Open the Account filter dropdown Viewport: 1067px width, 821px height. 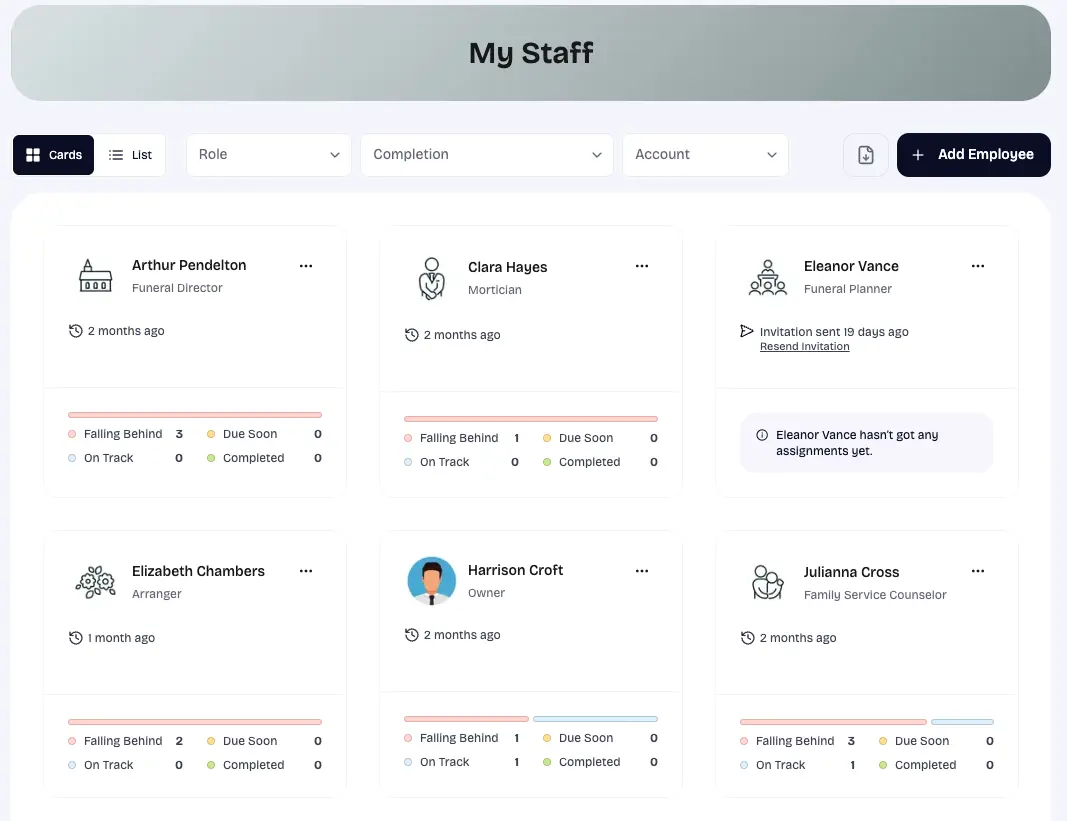[705, 155]
